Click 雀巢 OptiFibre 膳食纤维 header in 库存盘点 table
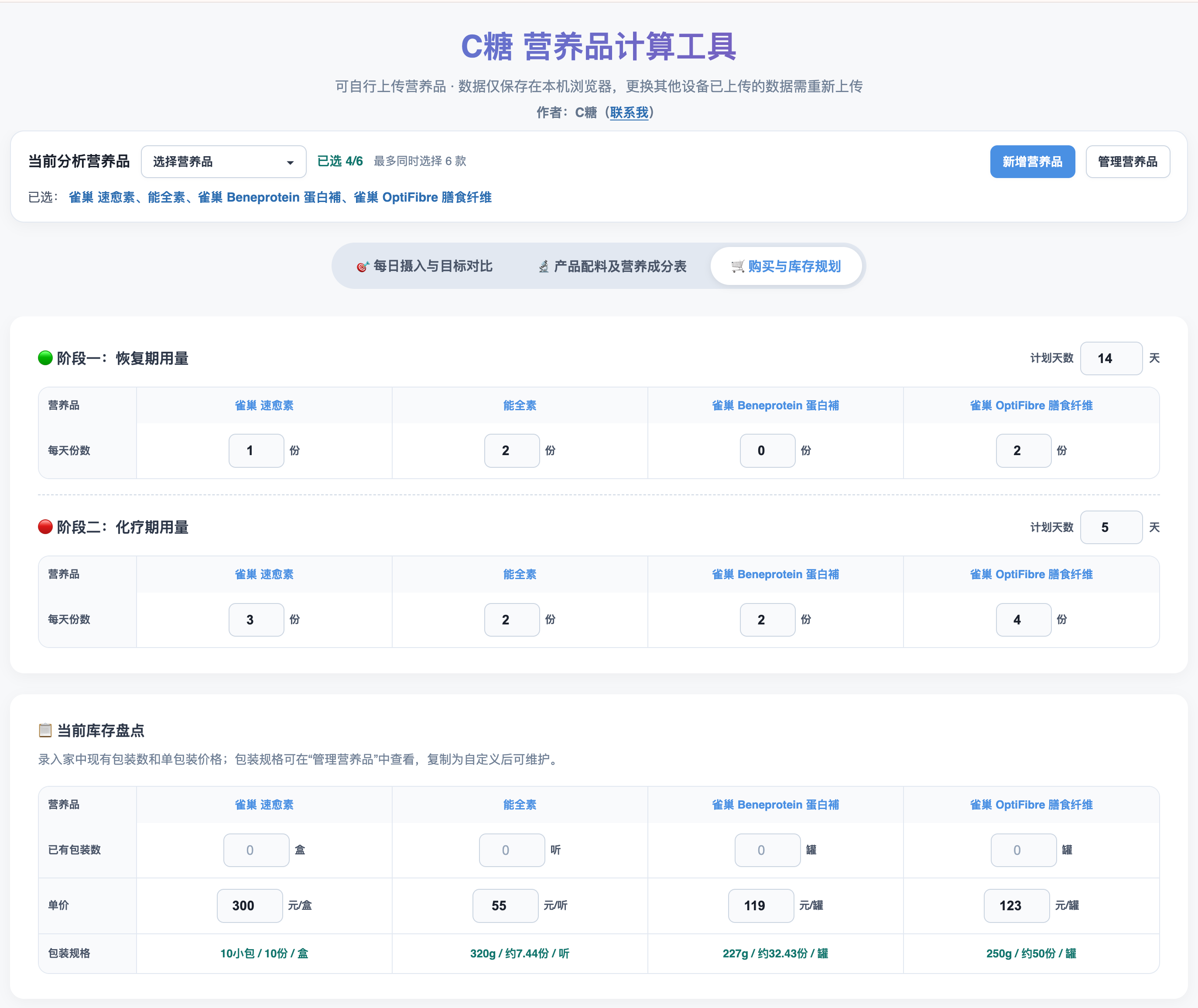1198x1008 pixels. [x=1031, y=805]
